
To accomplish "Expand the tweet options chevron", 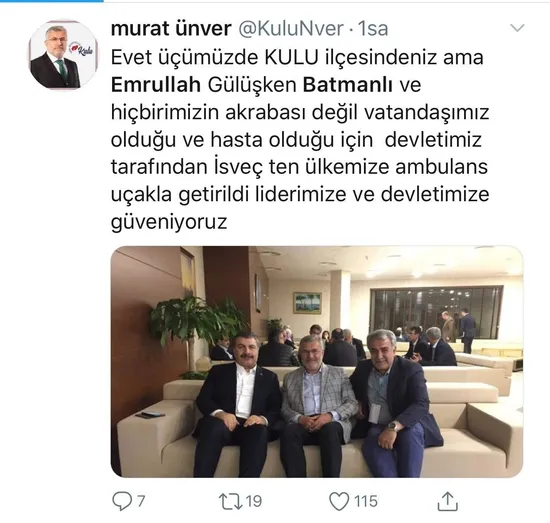I will tap(517, 28).
